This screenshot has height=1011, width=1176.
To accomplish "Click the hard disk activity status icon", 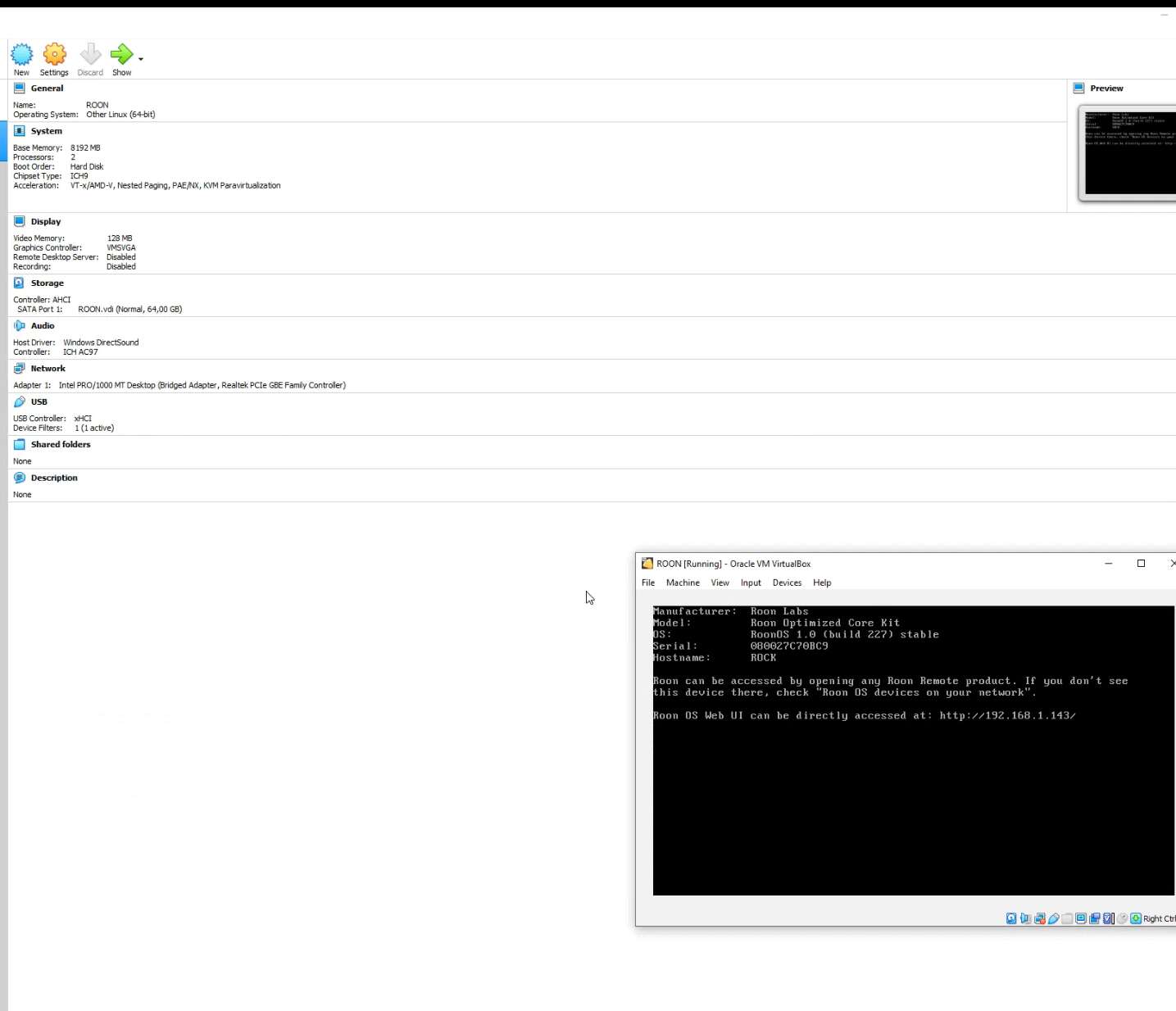I will click(1011, 918).
